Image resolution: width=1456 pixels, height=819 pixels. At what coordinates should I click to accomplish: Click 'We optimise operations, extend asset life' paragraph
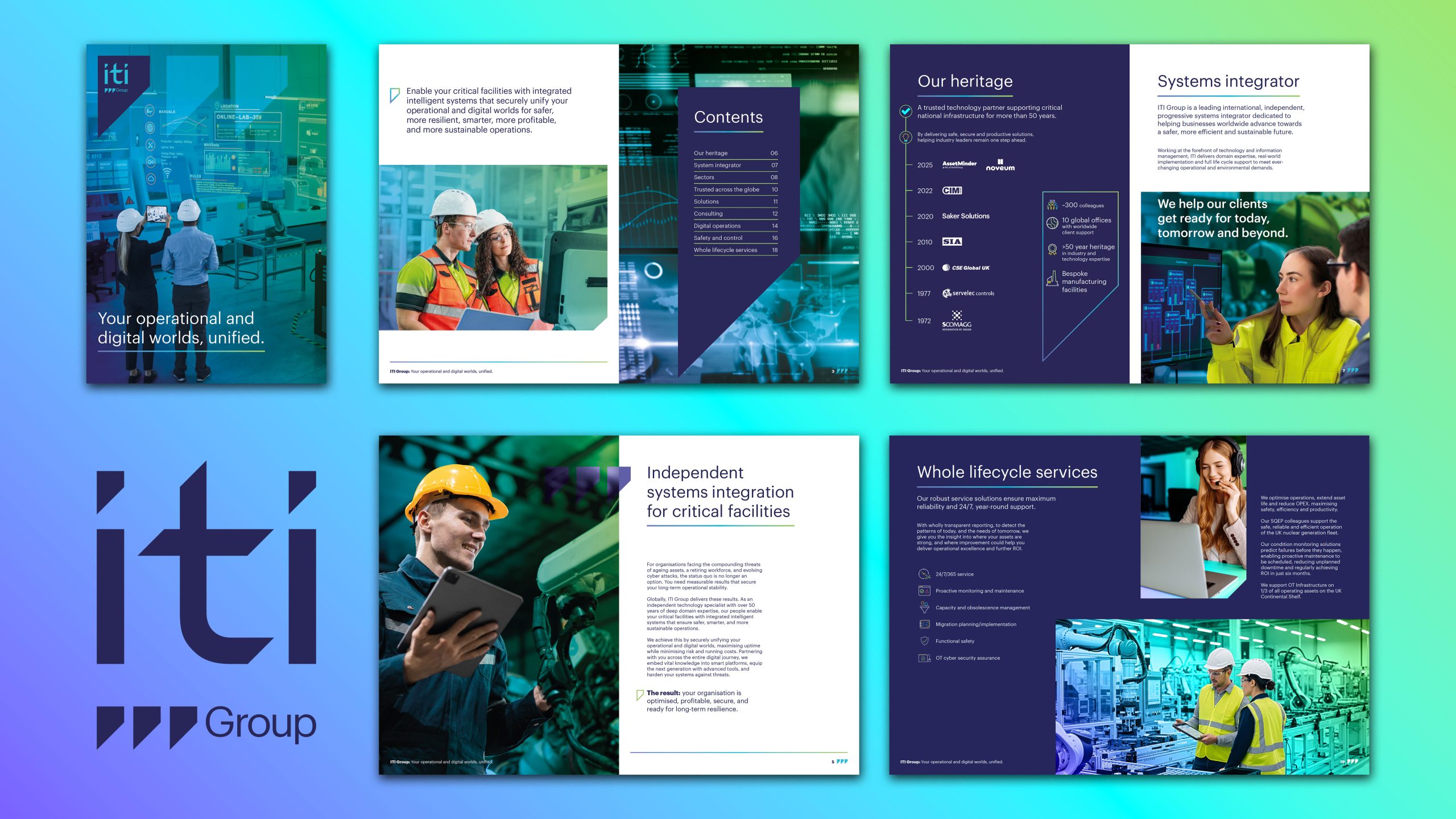[x=1303, y=504]
